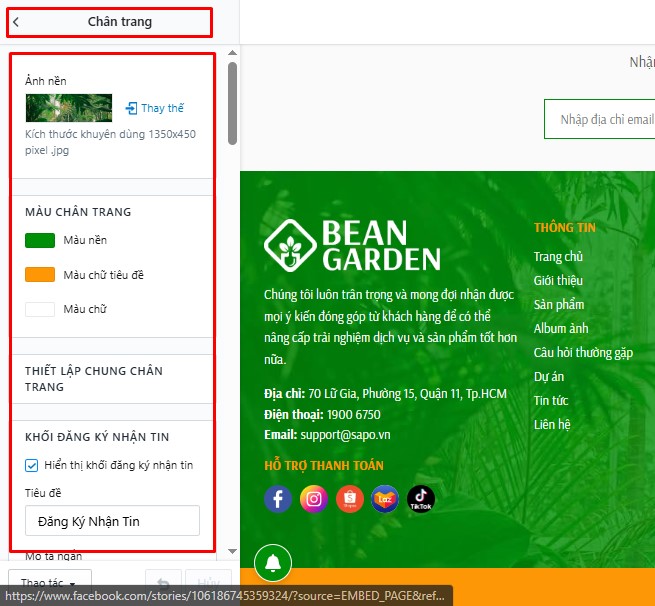
Task: Click the HỖ TRỢ THANH TOÁN heading
Action: (324, 466)
